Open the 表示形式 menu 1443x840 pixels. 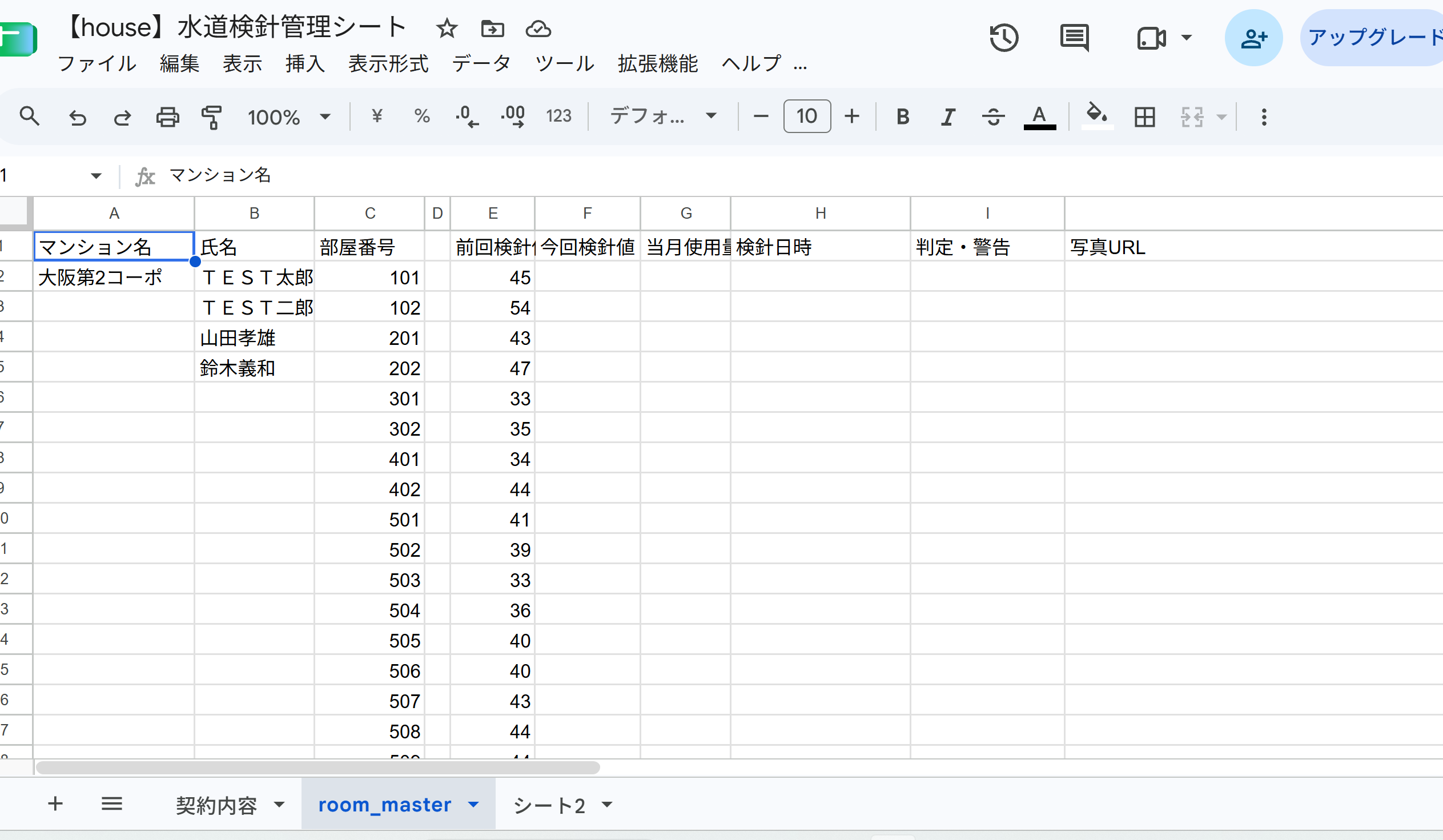[x=388, y=63]
